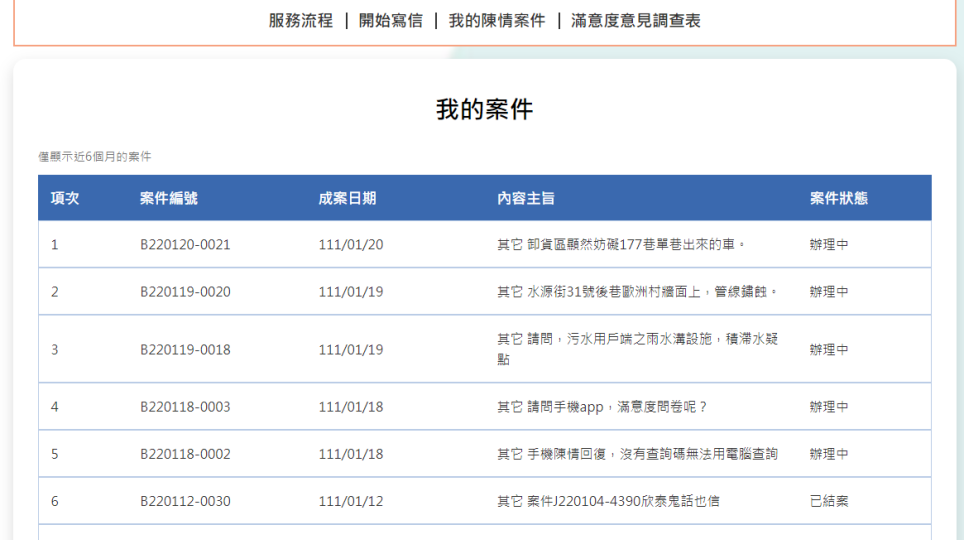Go to the 開始寫信 page
Screen dimensions: 964x540
(x=390, y=20)
